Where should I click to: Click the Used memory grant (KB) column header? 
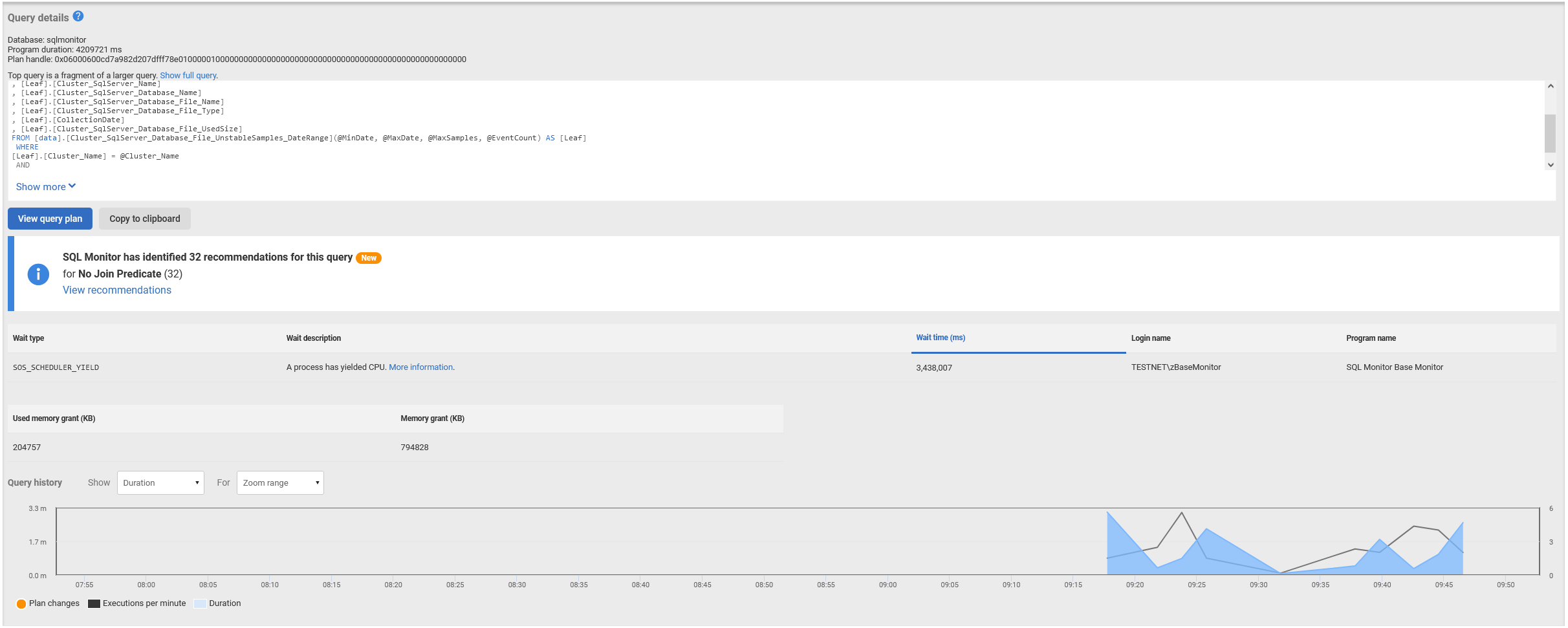pos(54,418)
